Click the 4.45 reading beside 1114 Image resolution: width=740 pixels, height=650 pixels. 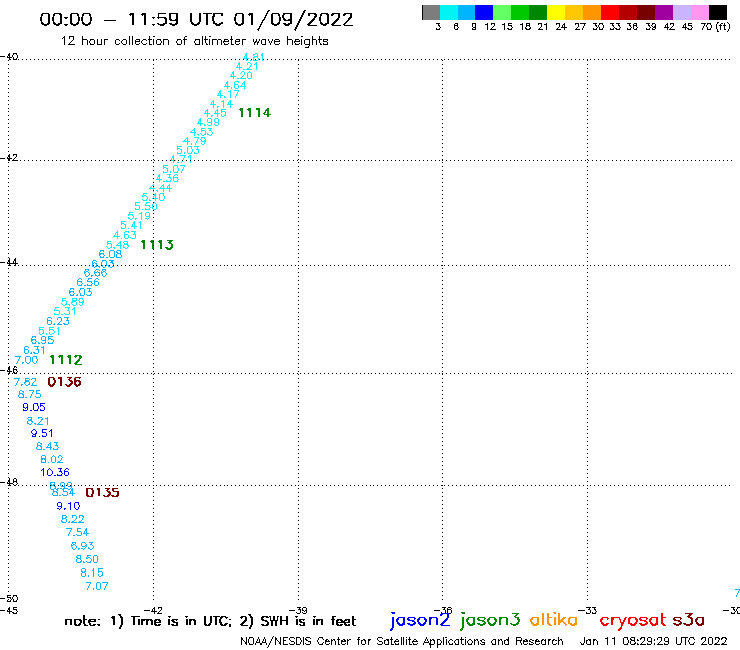[x=215, y=113]
